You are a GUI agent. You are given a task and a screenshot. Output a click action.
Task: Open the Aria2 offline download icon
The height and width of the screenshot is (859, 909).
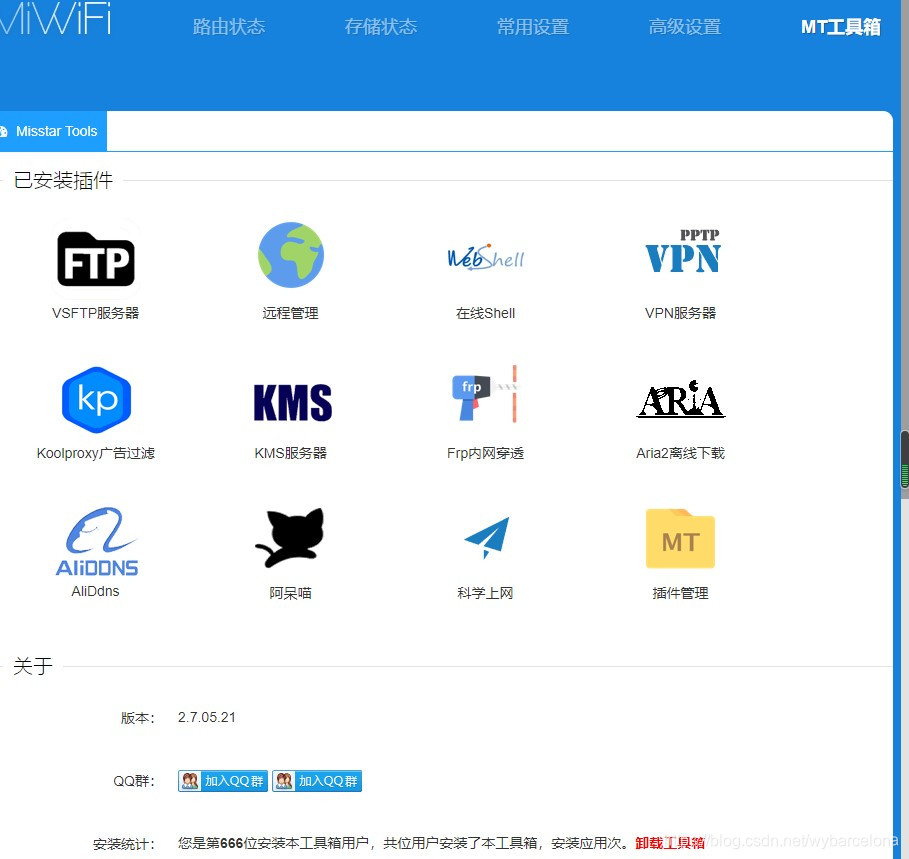(x=681, y=399)
